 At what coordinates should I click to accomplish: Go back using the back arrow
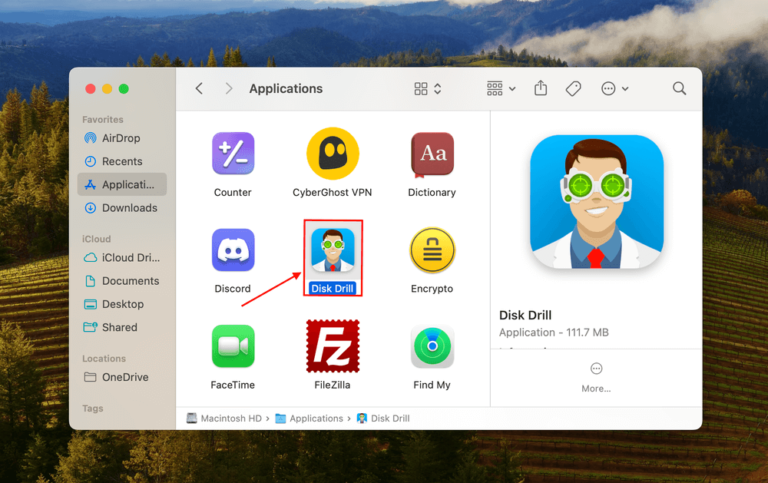[x=199, y=89]
